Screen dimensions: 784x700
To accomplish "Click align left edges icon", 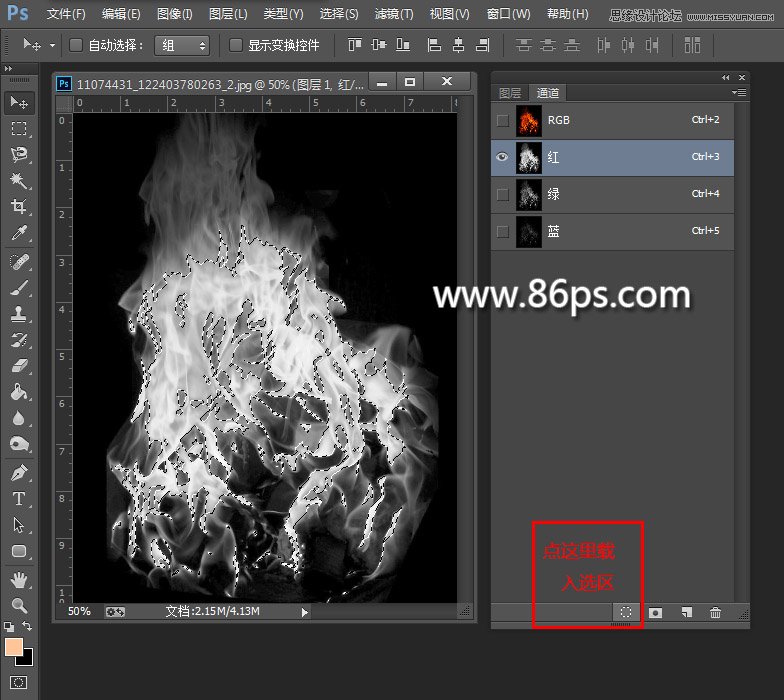I will (x=434, y=45).
